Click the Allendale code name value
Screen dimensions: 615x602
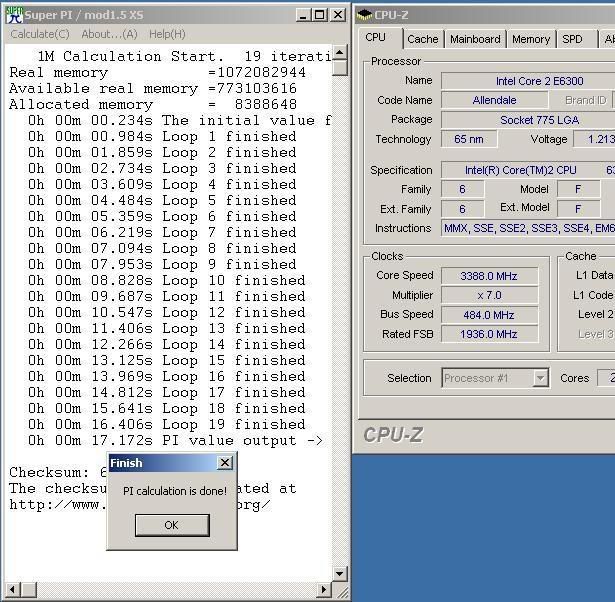494,100
